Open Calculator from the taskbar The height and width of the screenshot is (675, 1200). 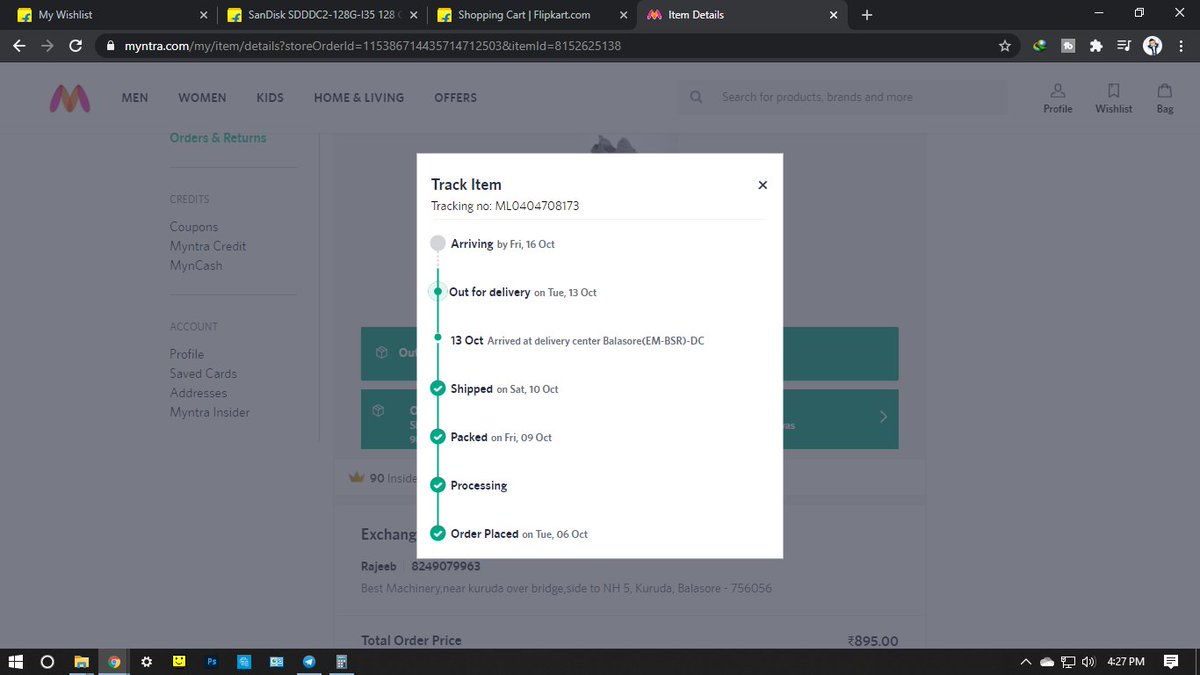[x=342, y=662]
